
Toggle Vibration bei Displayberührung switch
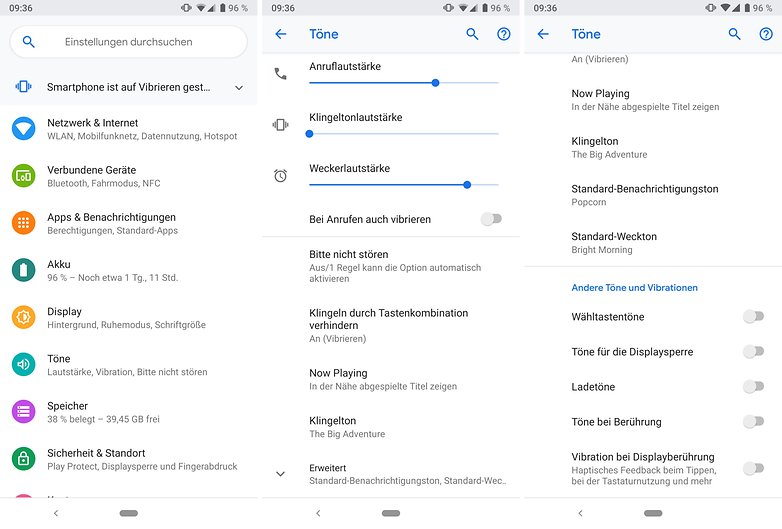coord(754,468)
